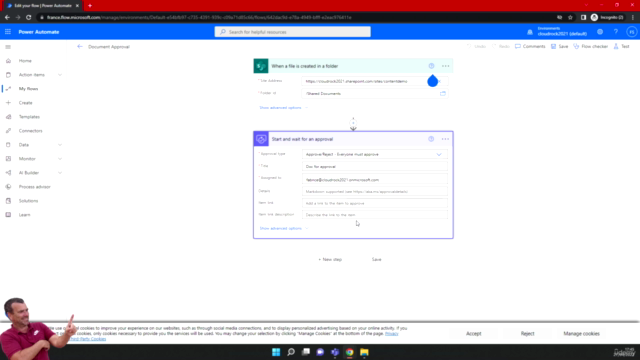Click the approval Title field

[x=375, y=167]
